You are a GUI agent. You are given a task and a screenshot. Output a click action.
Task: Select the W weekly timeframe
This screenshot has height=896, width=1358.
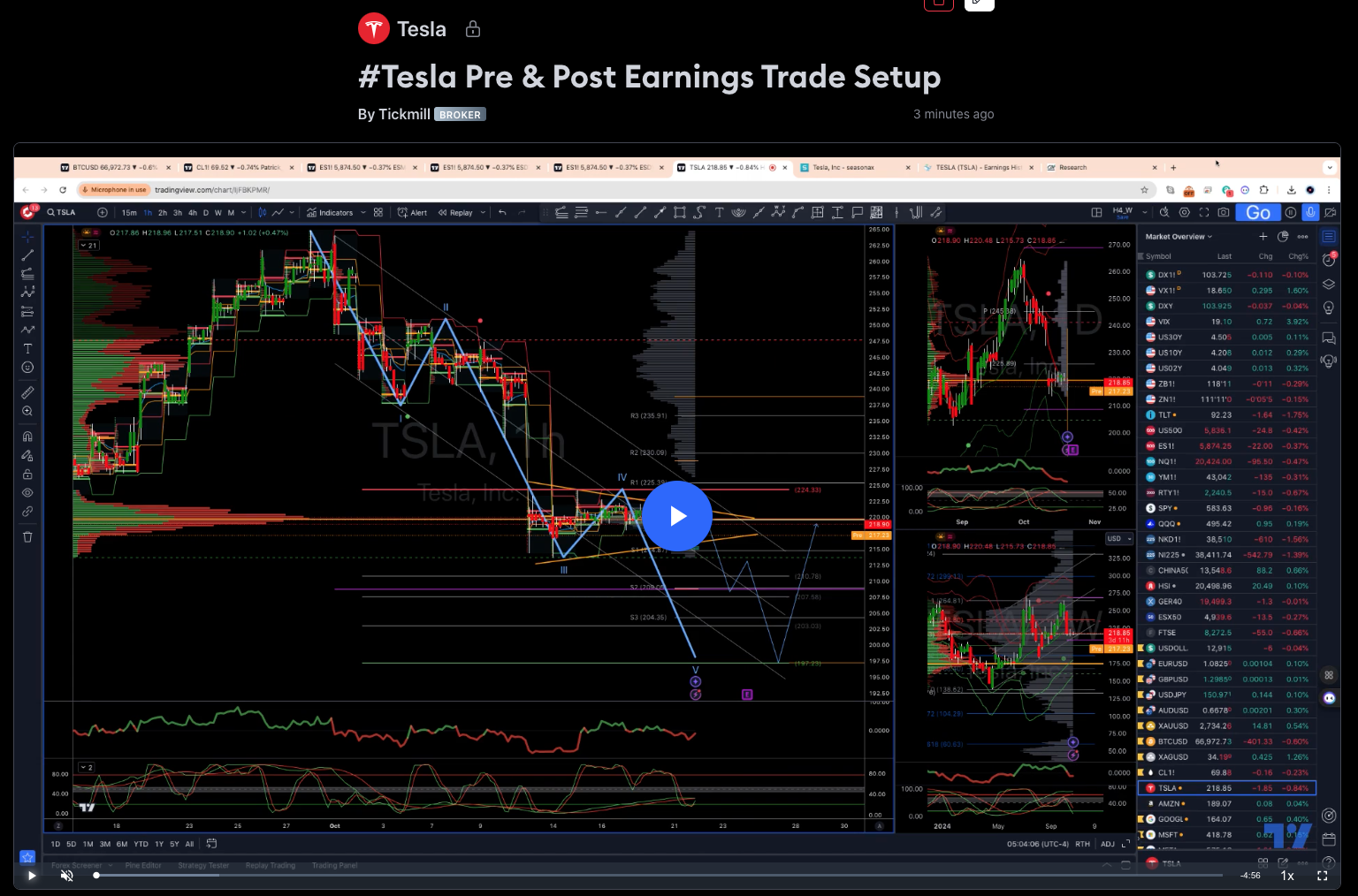pos(218,213)
